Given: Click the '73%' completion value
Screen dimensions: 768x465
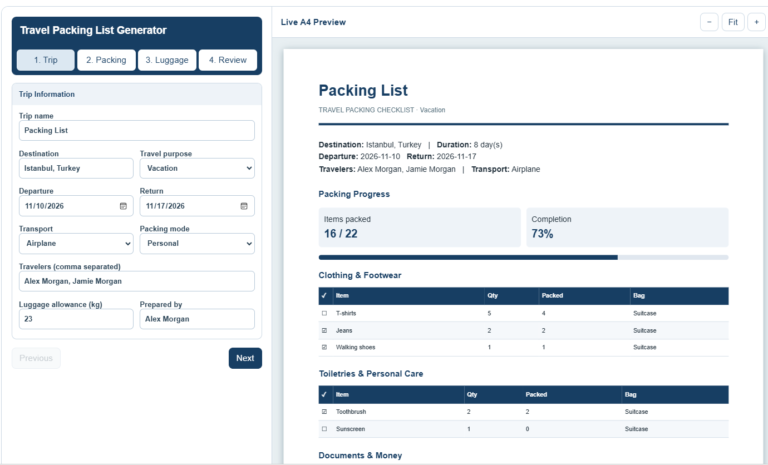Looking at the screenshot, I should point(542,234).
